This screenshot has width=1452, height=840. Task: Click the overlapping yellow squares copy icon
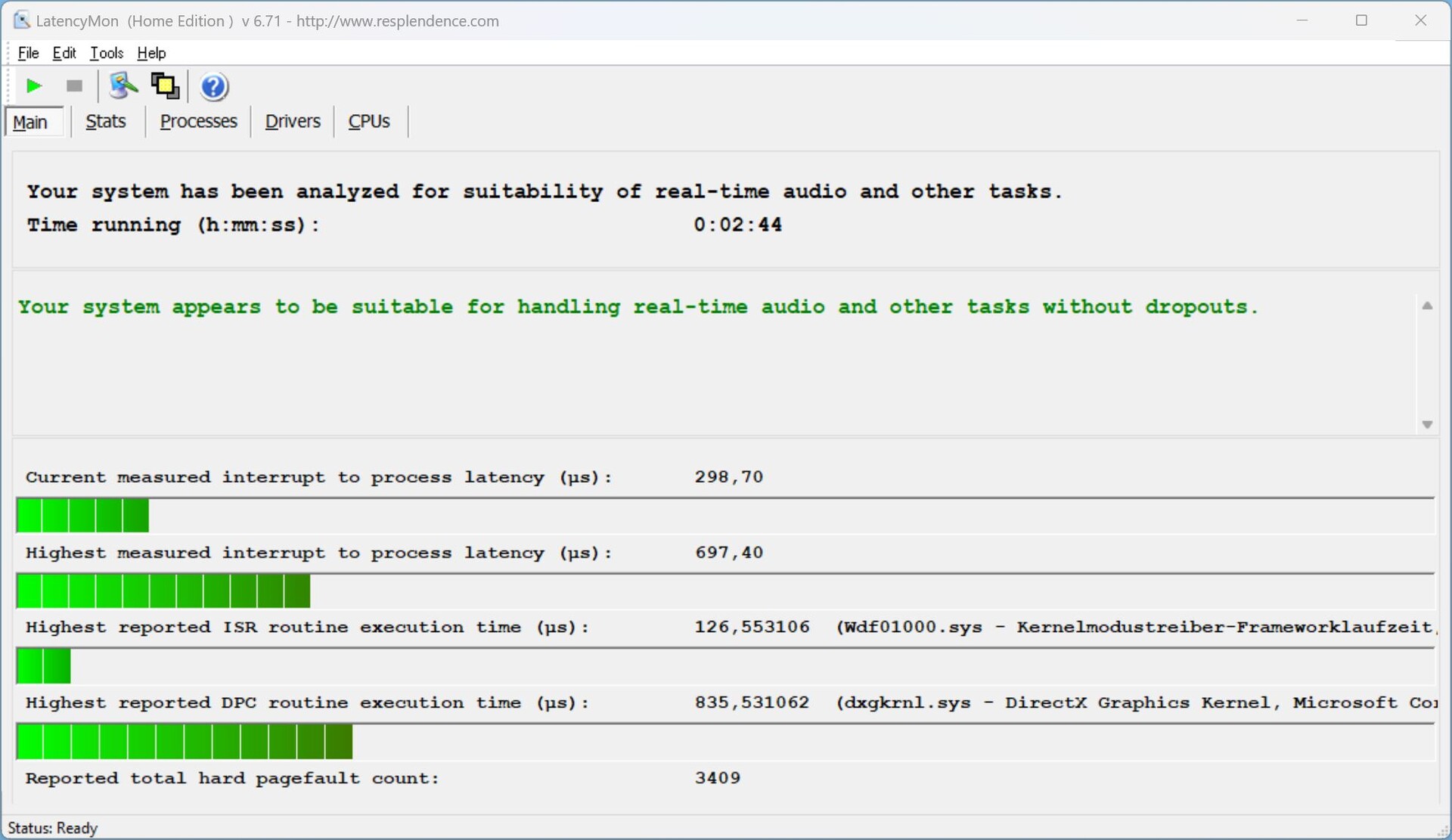click(x=165, y=86)
